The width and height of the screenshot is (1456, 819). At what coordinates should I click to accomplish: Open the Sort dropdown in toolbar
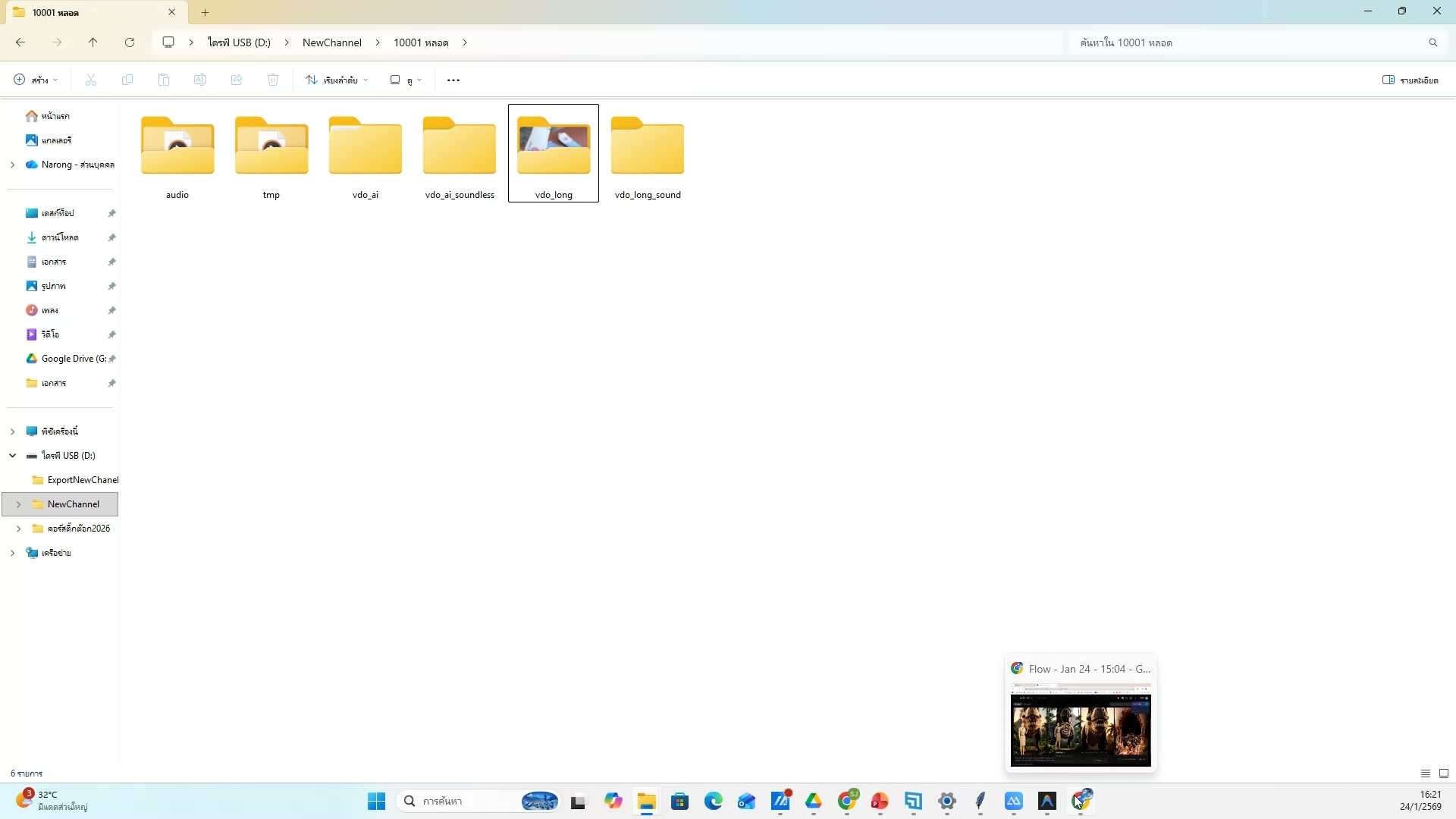pyautogui.click(x=337, y=80)
